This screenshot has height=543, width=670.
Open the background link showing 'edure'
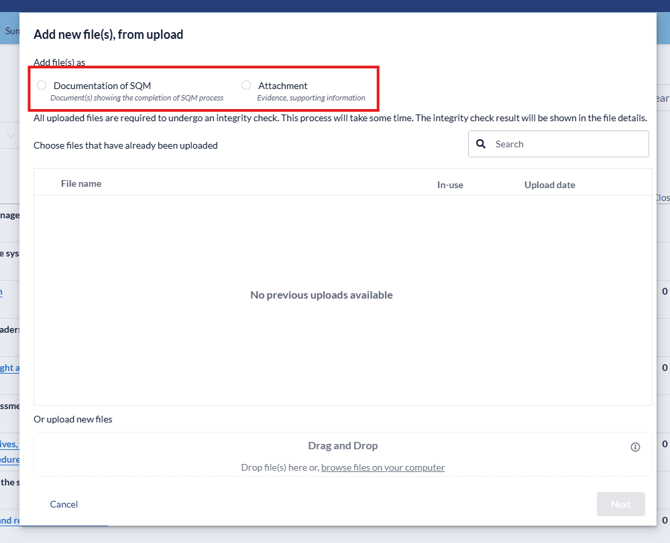click(x=9, y=461)
